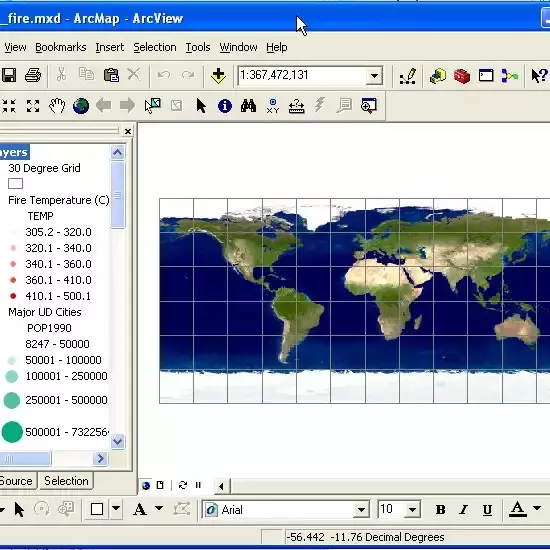
Task: Open the Window menu
Action: pyautogui.click(x=239, y=47)
